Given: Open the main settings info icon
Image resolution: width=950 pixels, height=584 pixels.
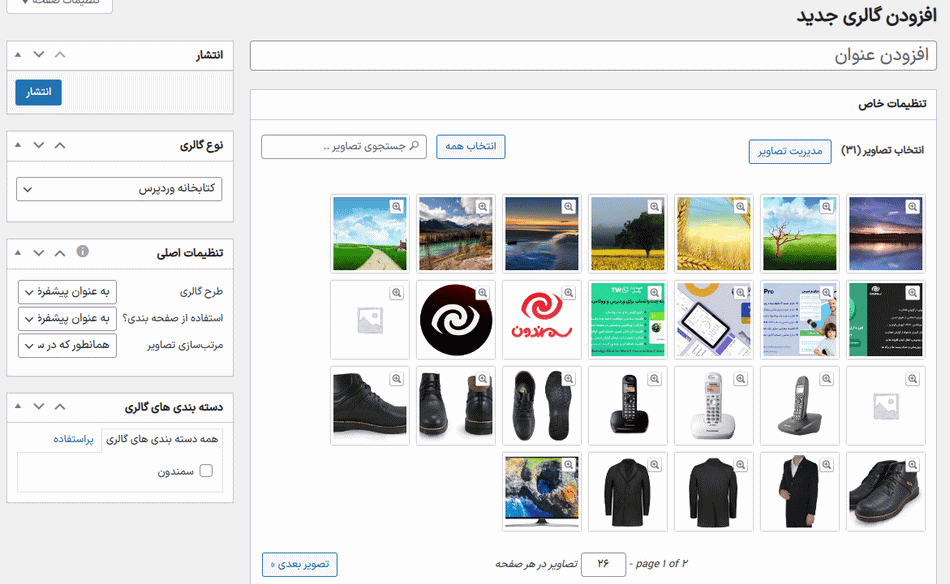Looking at the screenshot, I should pyautogui.click(x=82, y=251).
